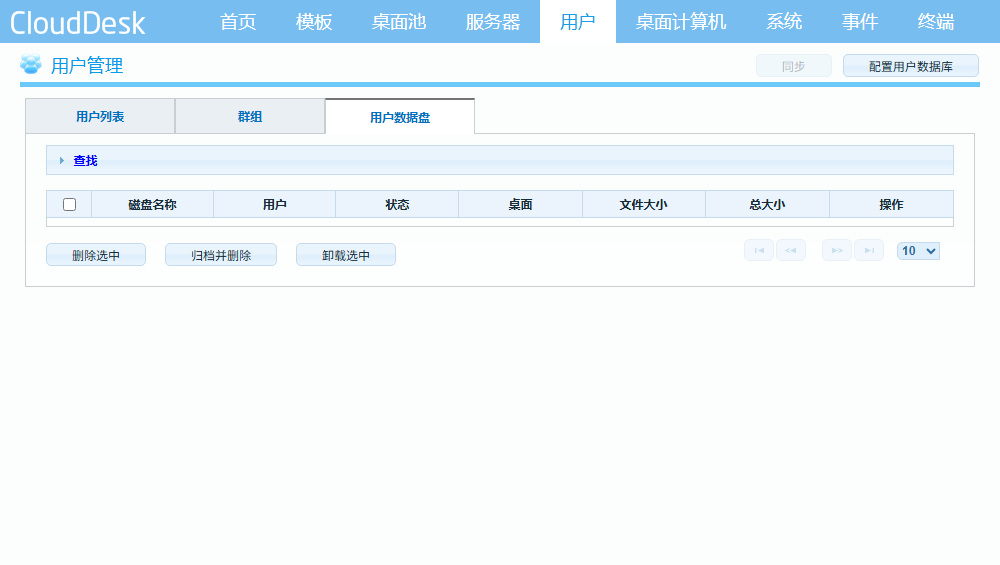Screen dimensions: 1000x565
Task: Open the 事件 menu
Action: 860,22
